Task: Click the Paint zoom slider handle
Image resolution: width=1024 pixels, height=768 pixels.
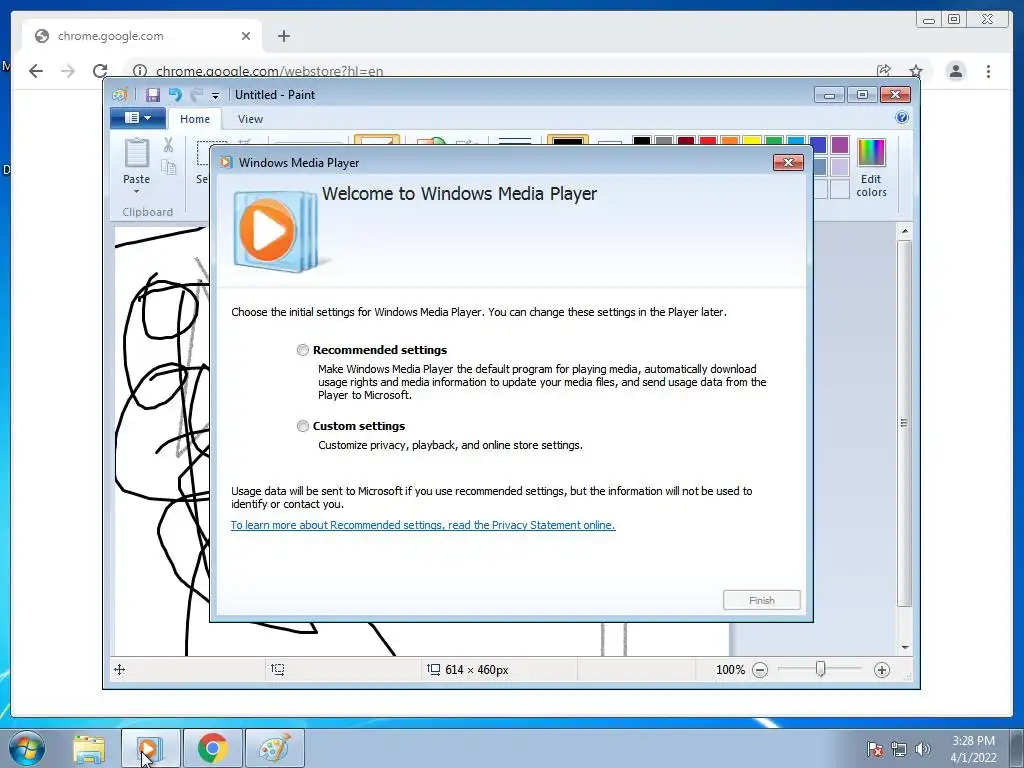Action: tap(821, 669)
